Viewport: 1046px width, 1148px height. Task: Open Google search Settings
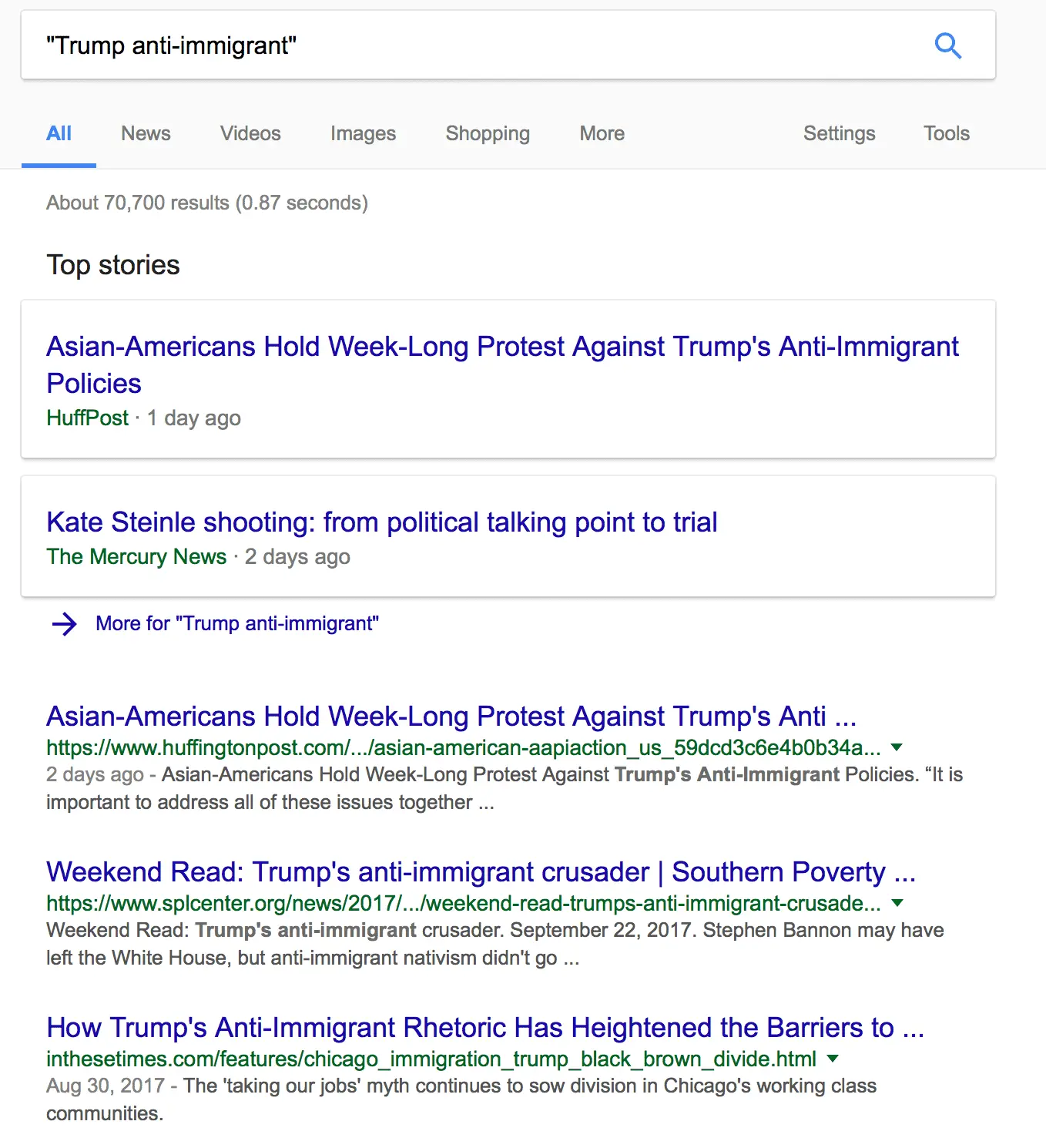coord(839,133)
